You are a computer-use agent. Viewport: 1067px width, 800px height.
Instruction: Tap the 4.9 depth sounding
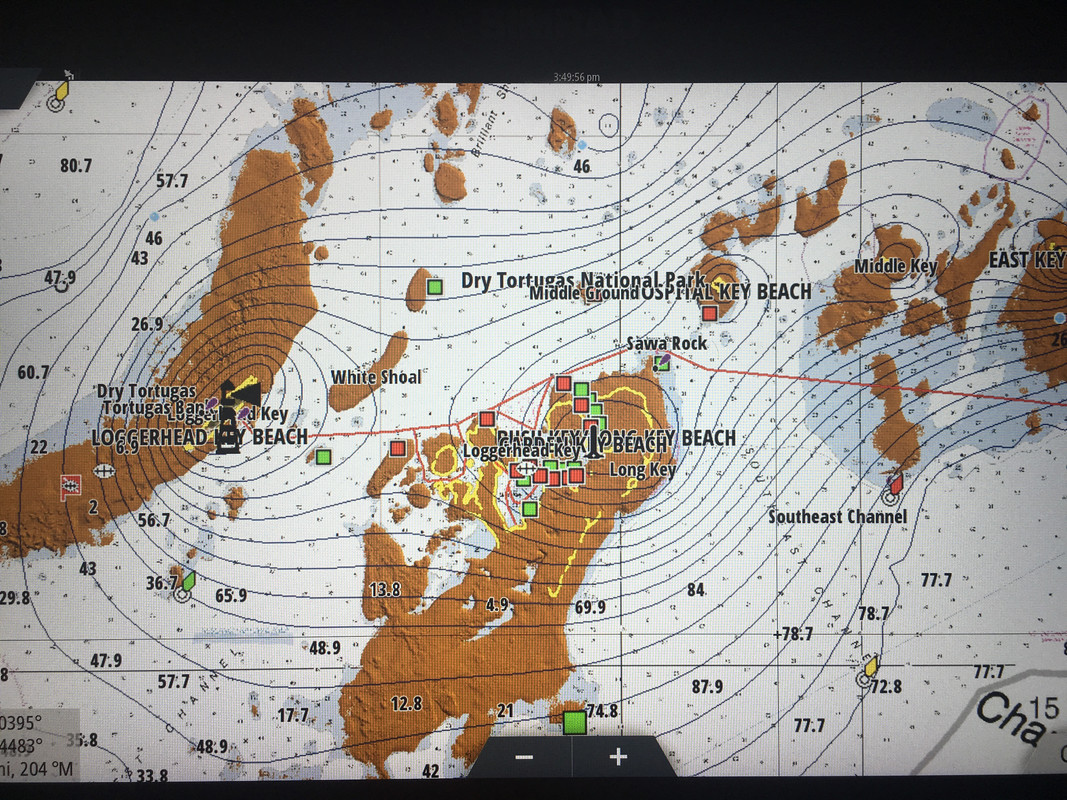497,604
